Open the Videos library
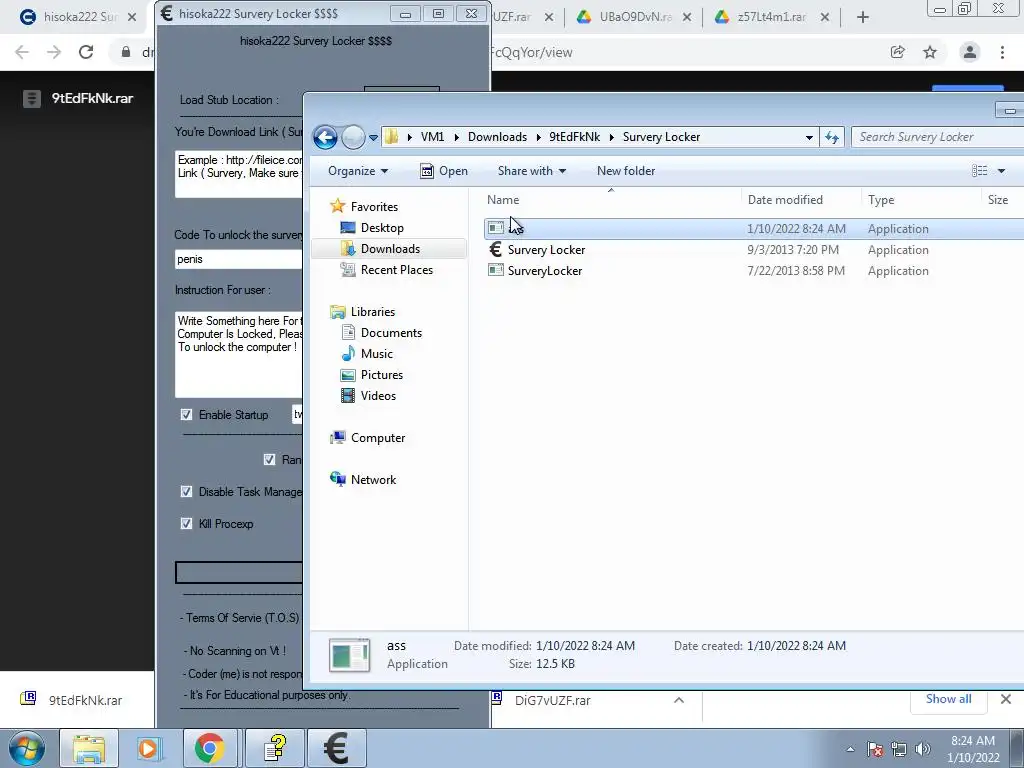This screenshot has width=1024, height=768. point(378,396)
